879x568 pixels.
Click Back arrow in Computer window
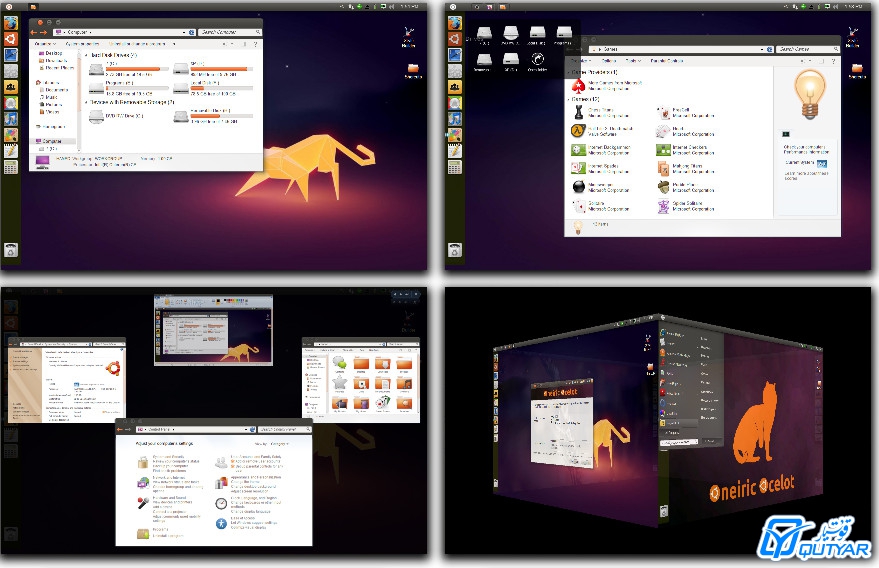click(x=34, y=33)
